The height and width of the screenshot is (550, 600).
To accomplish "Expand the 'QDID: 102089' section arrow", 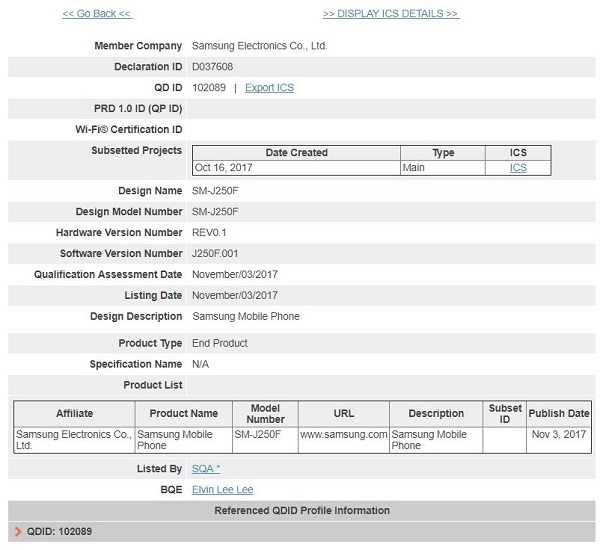I will pyautogui.click(x=18, y=532).
